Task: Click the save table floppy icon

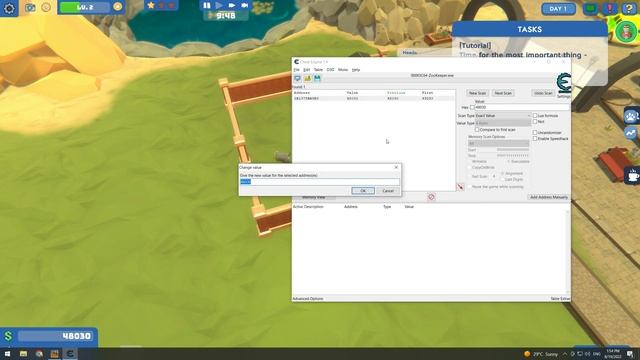Action: (317, 78)
